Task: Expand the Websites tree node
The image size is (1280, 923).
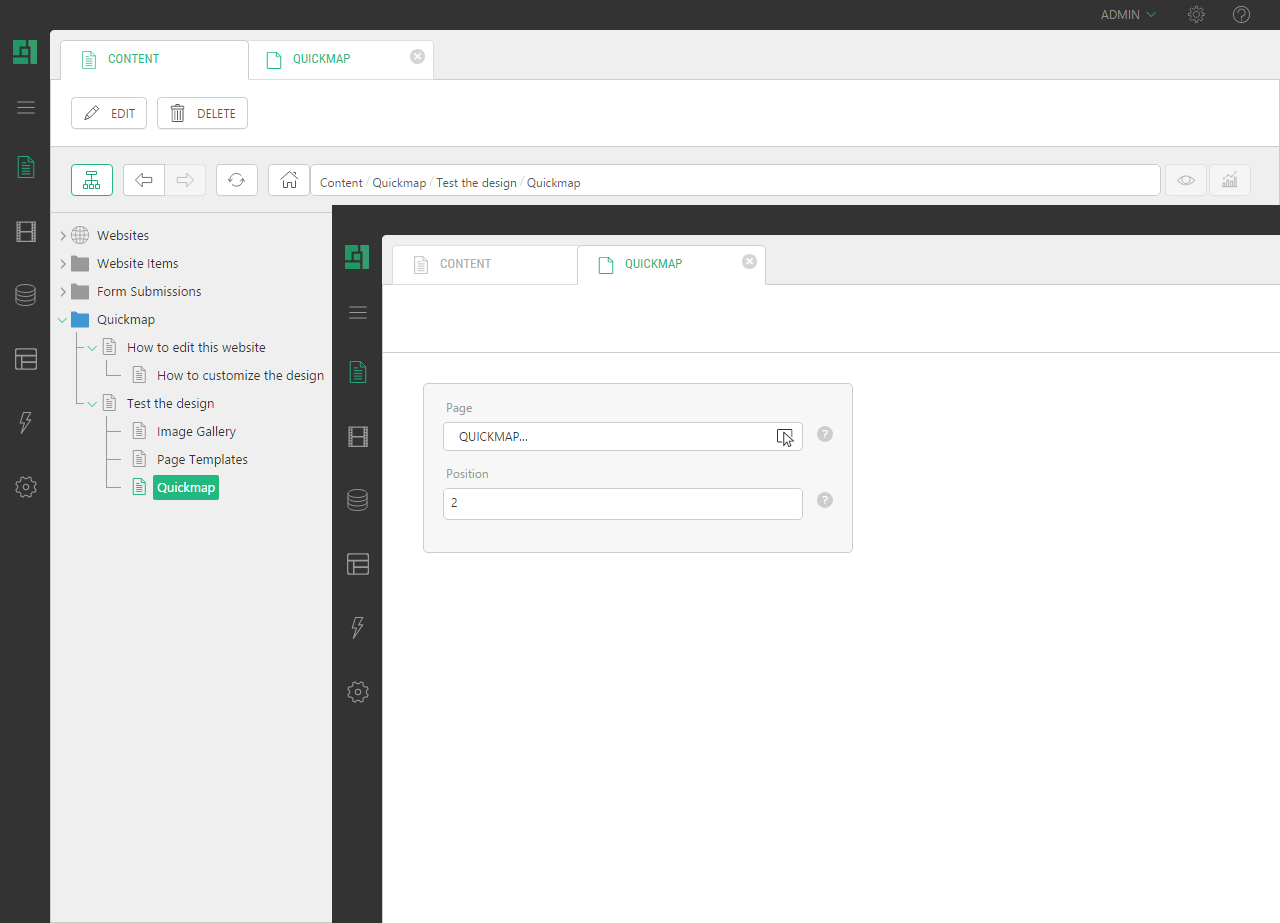Action: (63, 236)
